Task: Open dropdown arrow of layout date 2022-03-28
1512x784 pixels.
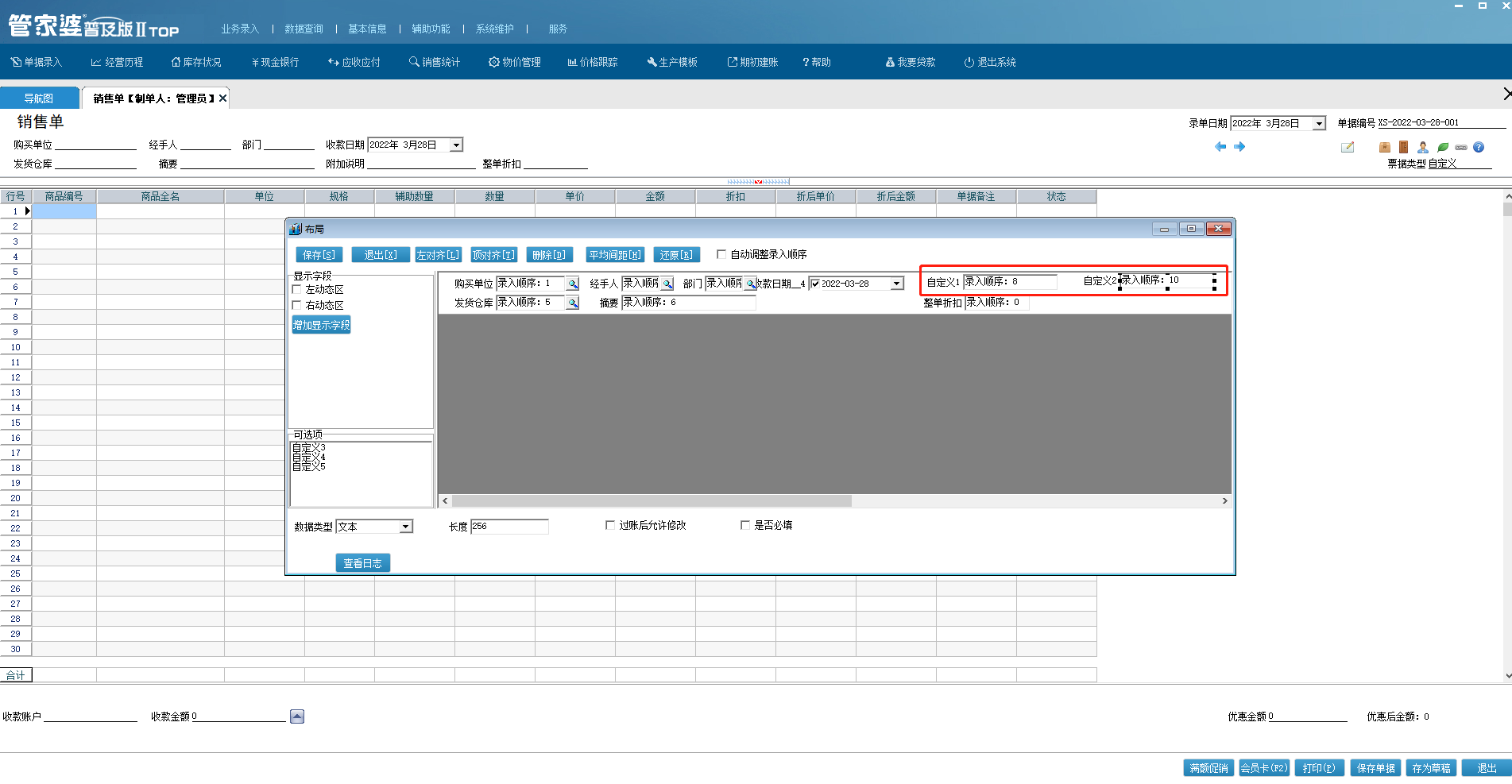Action: click(896, 284)
